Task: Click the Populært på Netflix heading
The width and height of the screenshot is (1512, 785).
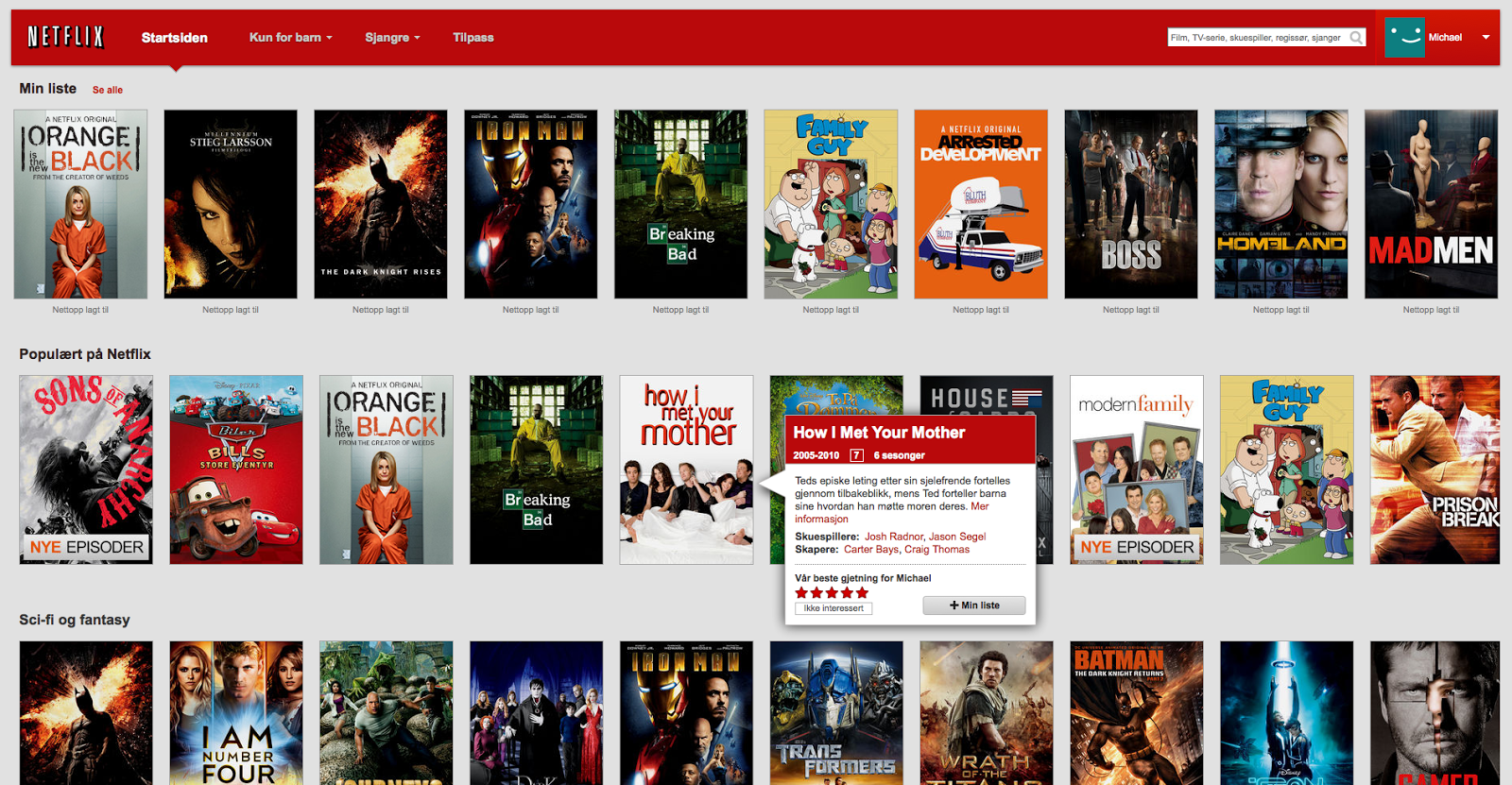Action: (85, 354)
